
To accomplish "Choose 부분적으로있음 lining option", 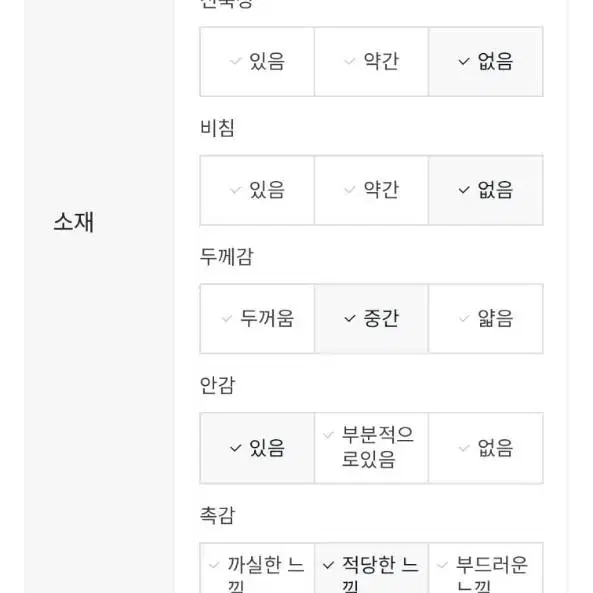I will pos(371,448).
